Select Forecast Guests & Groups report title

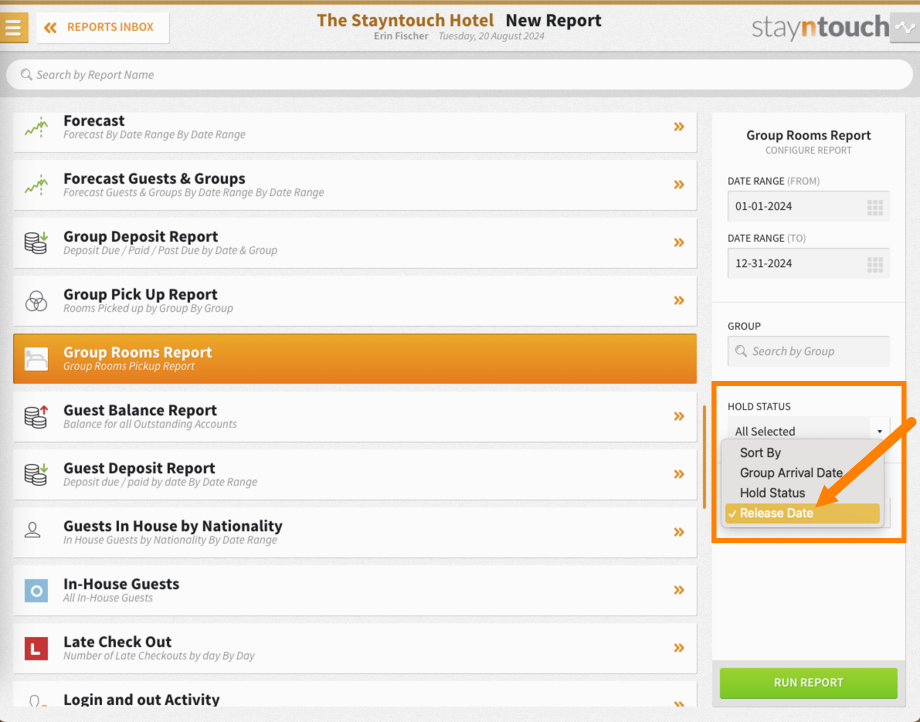point(154,179)
